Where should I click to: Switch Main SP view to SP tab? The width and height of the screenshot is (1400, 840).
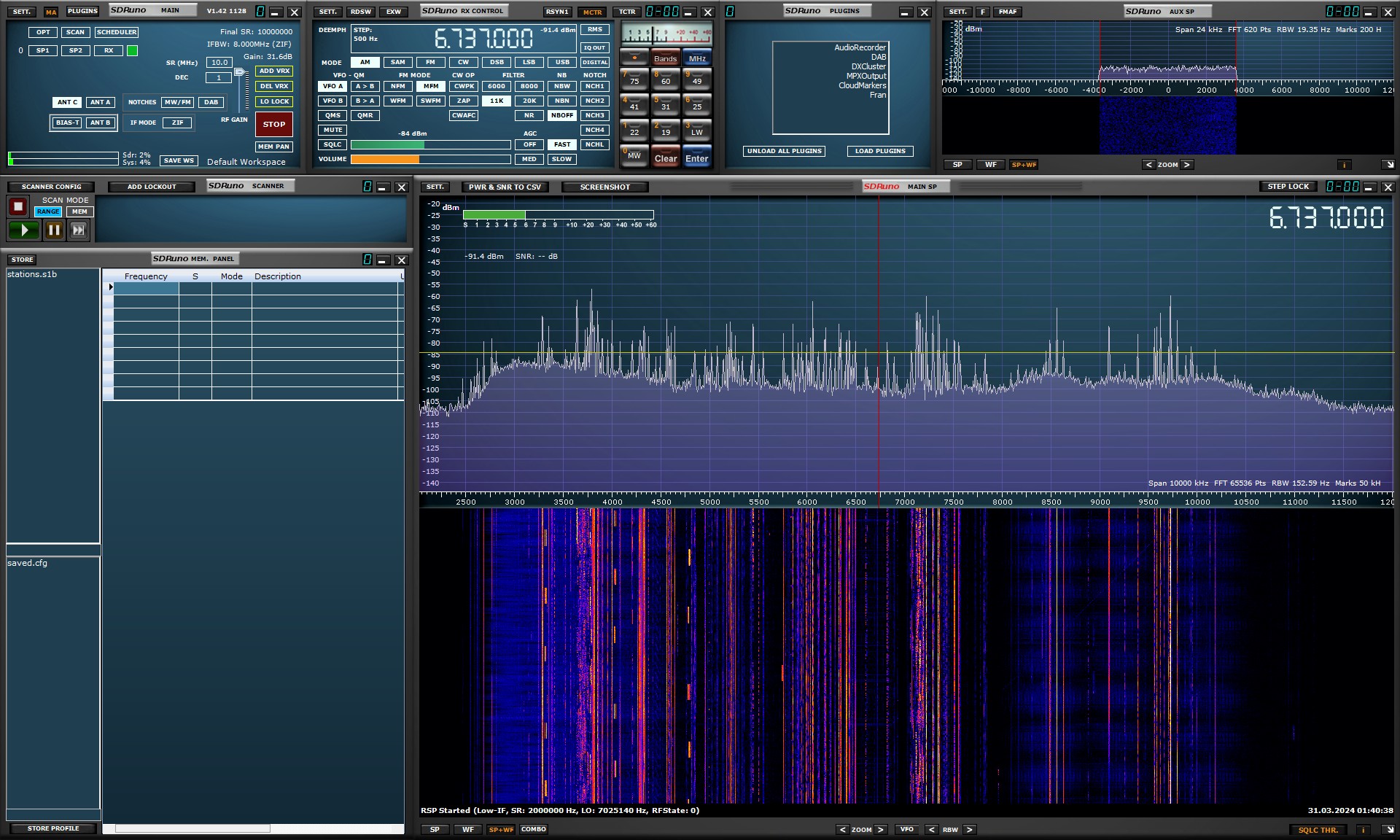tap(435, 830)
